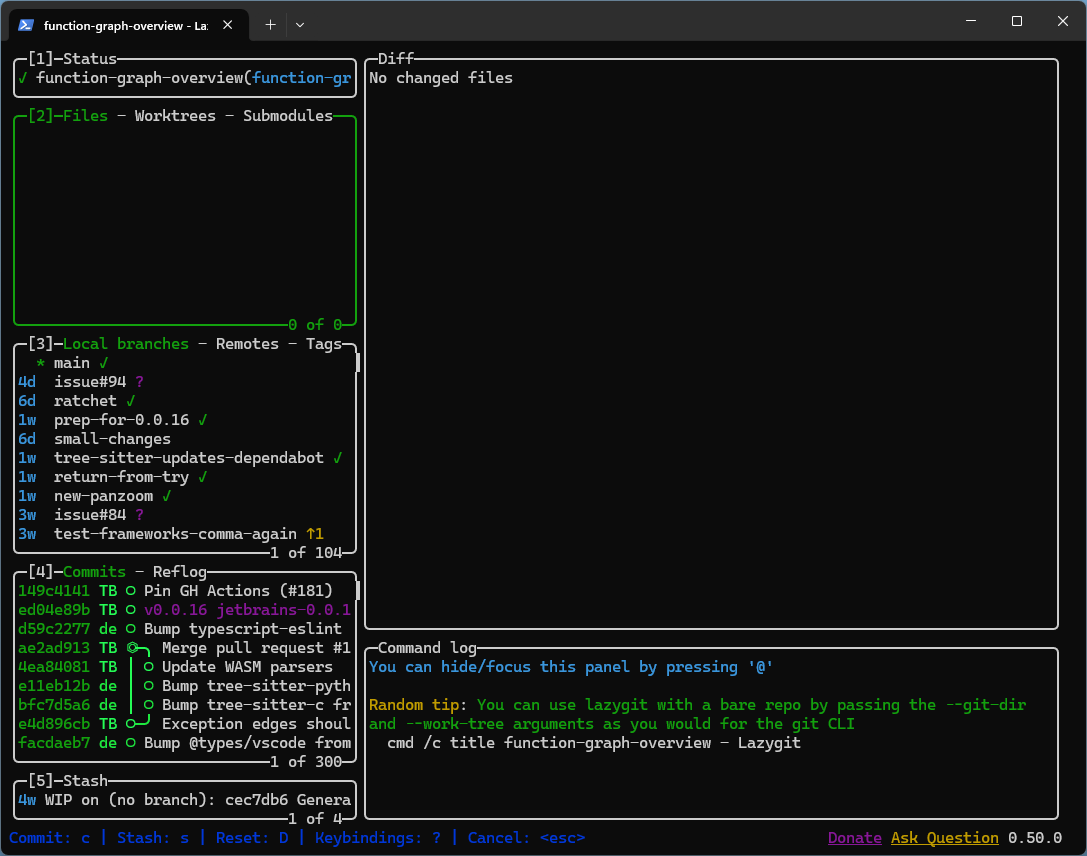Viewport: 1087px width, 856px height.
Task: Click the Ask Question link
Action: pyautogui.click(x=945, y=838)
